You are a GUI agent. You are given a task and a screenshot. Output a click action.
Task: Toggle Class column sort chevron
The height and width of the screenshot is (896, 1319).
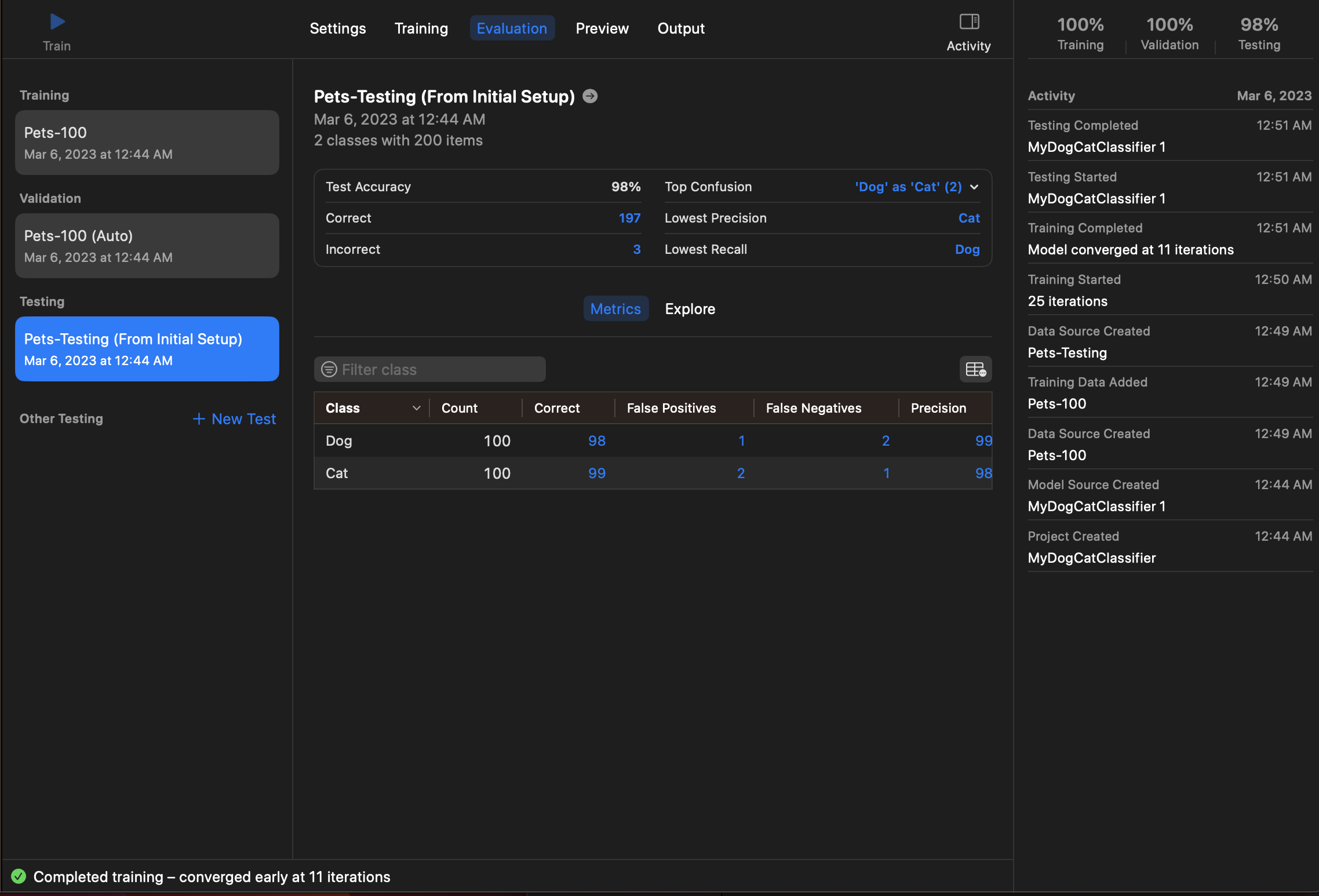tap(416, 408)
